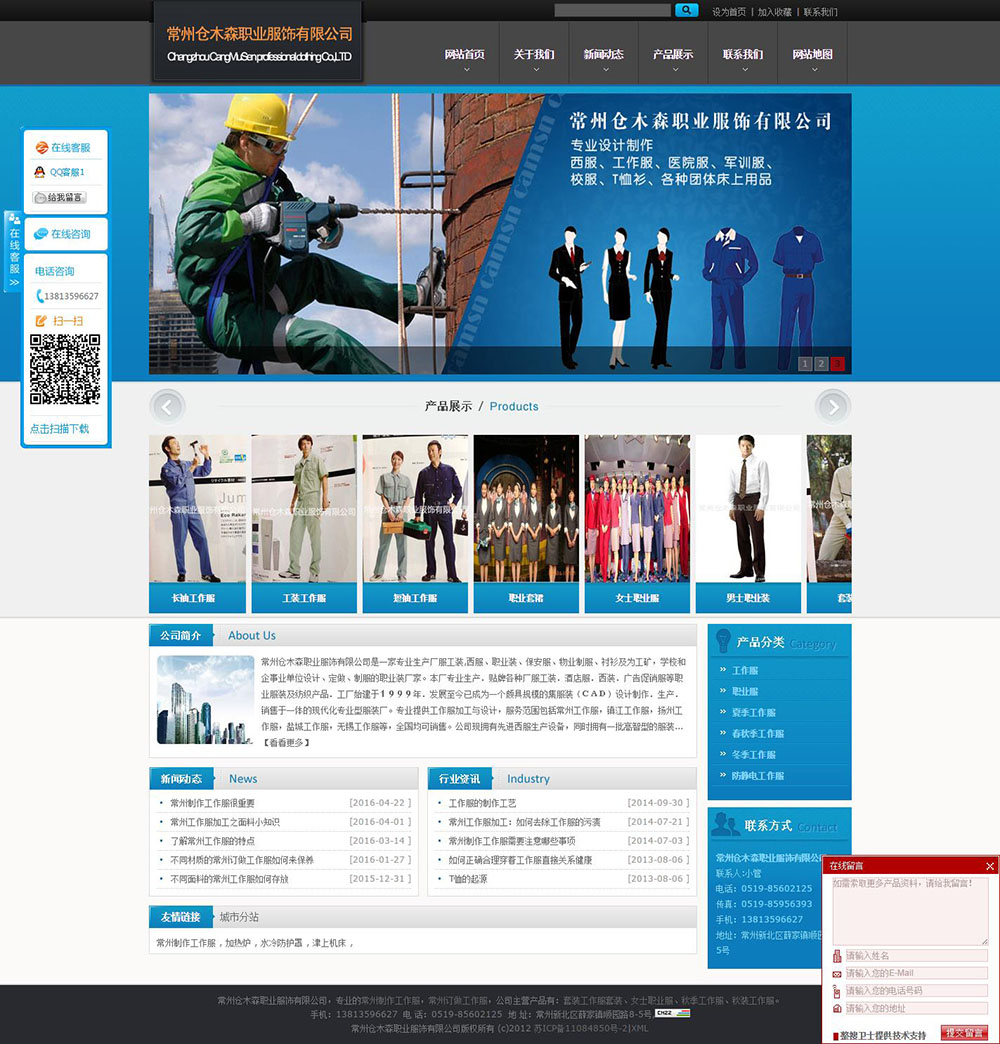Switch banner to slide 1

click(804, 364)
